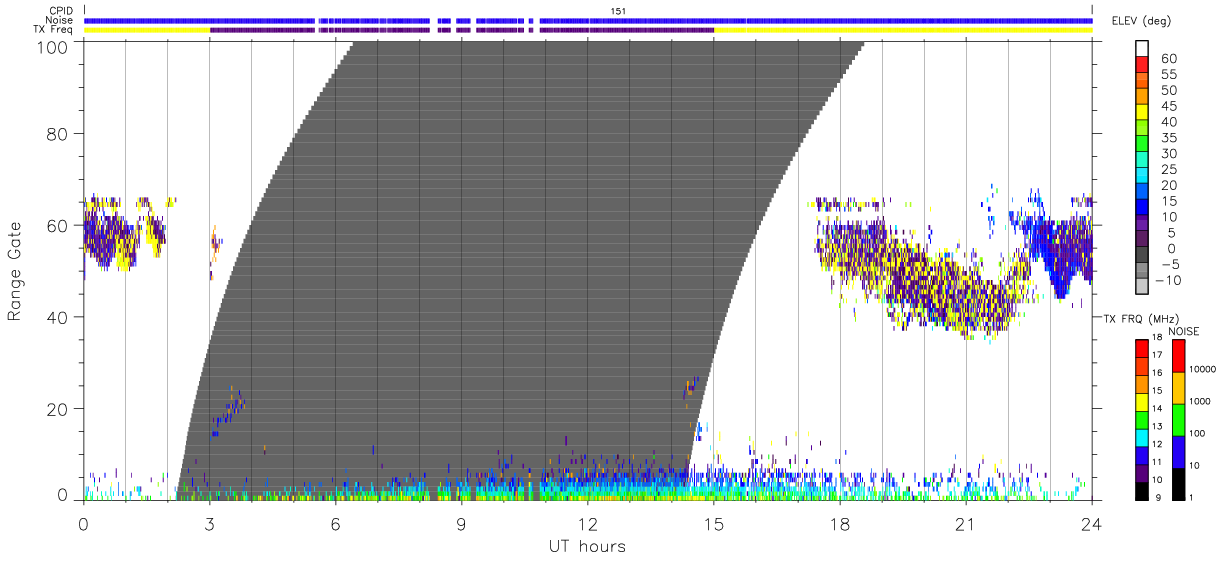Click the Range Gate axis tick label 60
Screen dimensions: 1228x567
59,225
